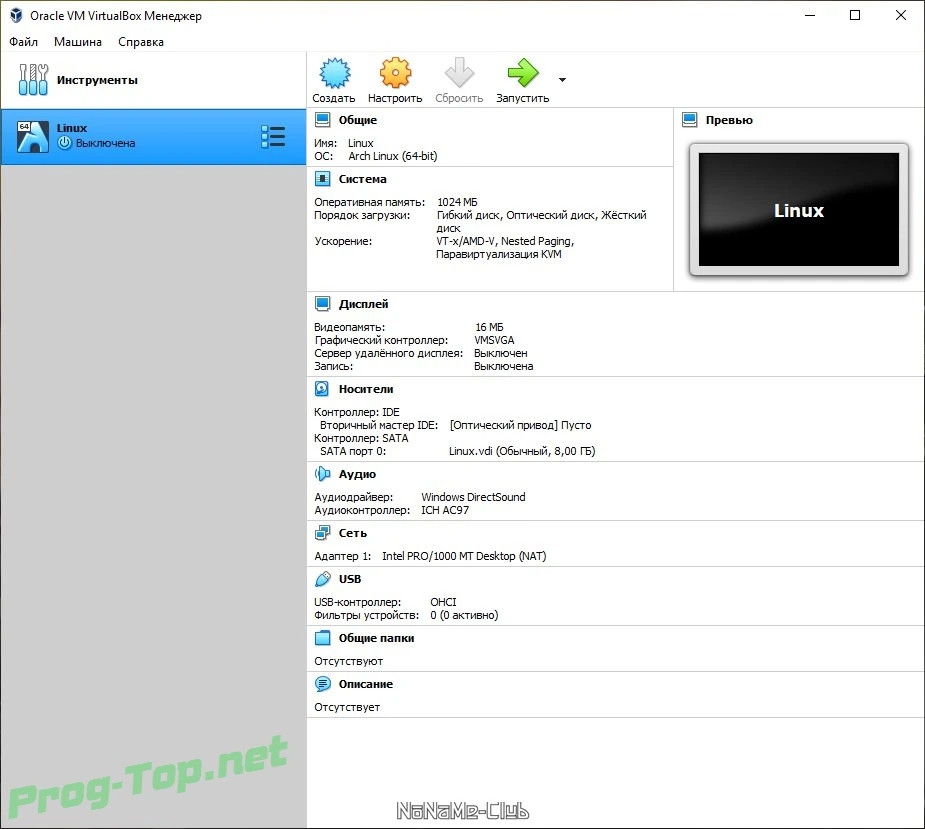Click the Linux.vdi disk entry
This screenshot has height=829, width=925.
click(x=522, y=451)
